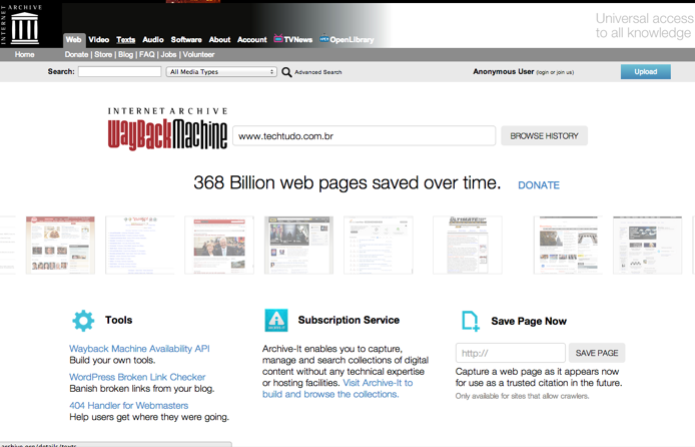Viewport: 695px width, 447px height.
Task: Focus the Save Page http:// field
Action: click(x=511, y=353)
